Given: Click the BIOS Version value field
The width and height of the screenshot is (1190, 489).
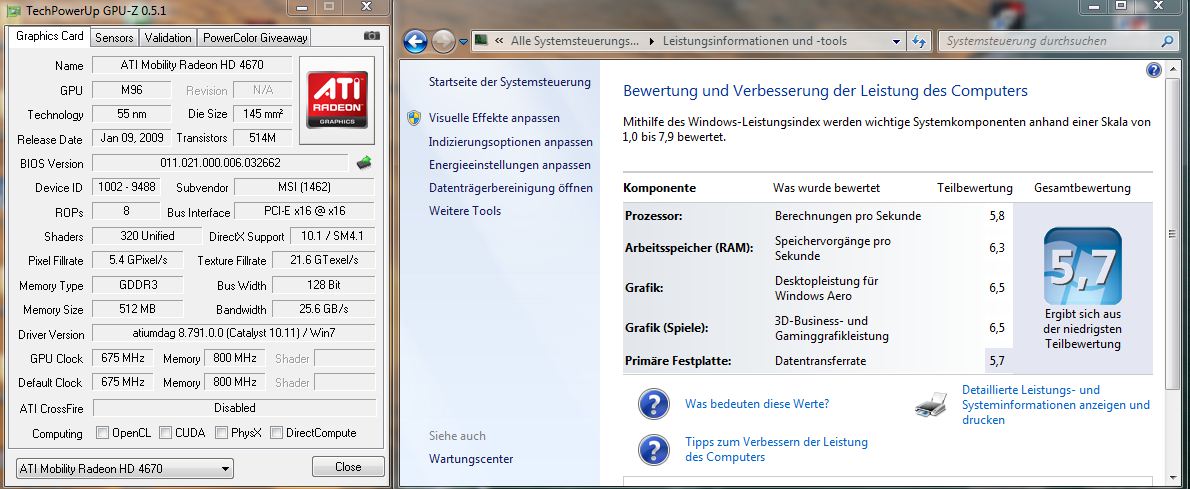Looking at the screenshot, I should pyautogui.click(x=221, y=162).
